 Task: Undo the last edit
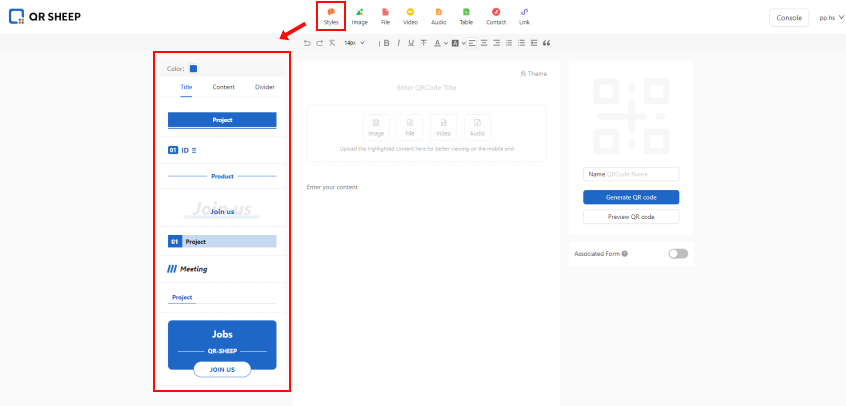click(x=307, y=43)
